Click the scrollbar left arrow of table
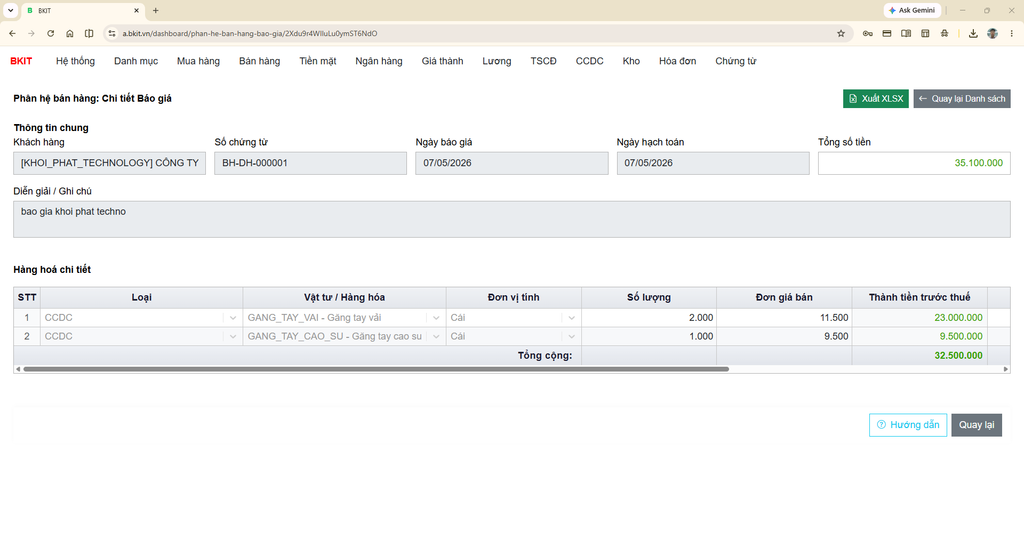1024x550 pixels. 18,369
